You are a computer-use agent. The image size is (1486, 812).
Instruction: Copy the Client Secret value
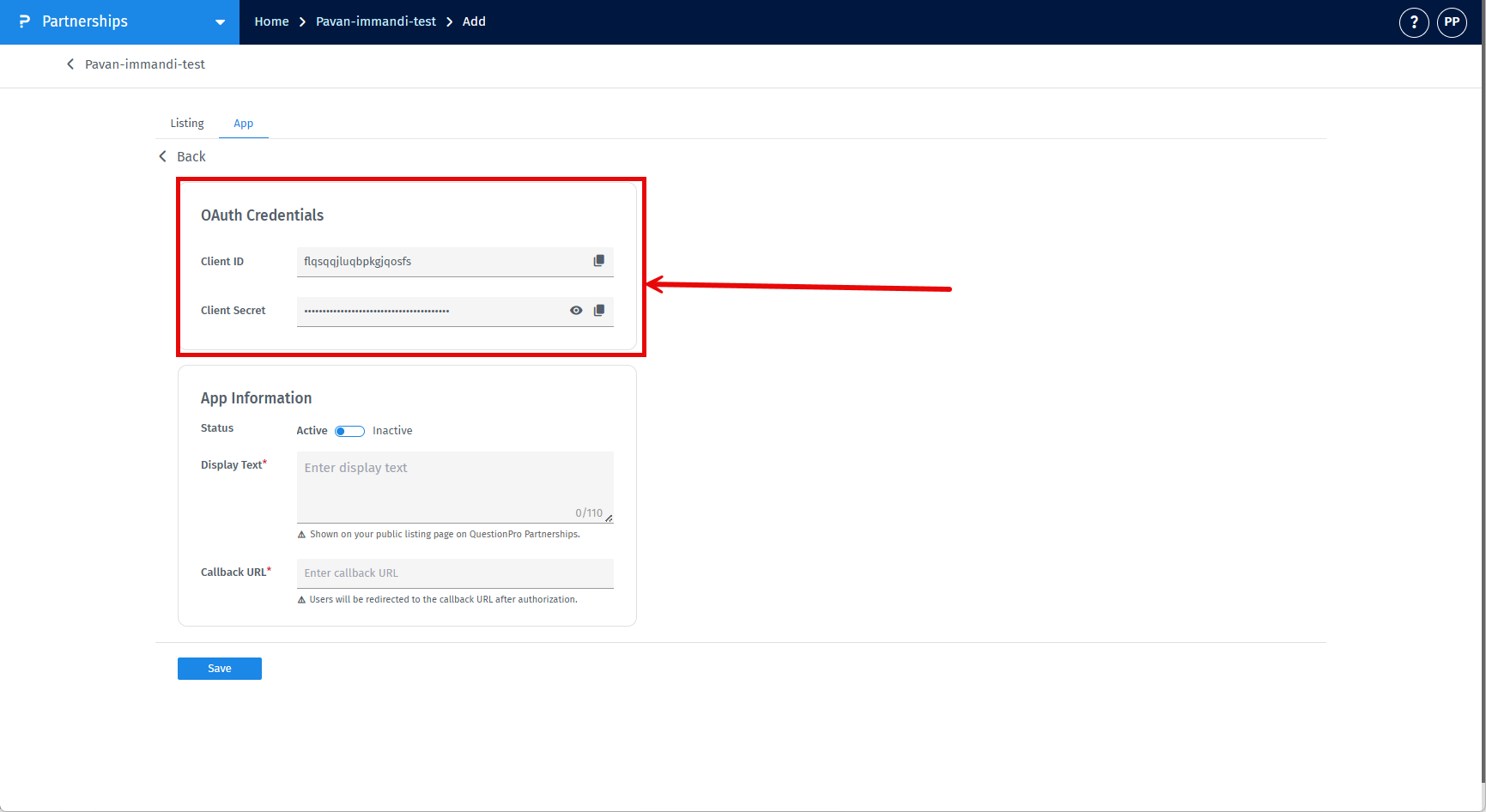[x=599, y=311]
